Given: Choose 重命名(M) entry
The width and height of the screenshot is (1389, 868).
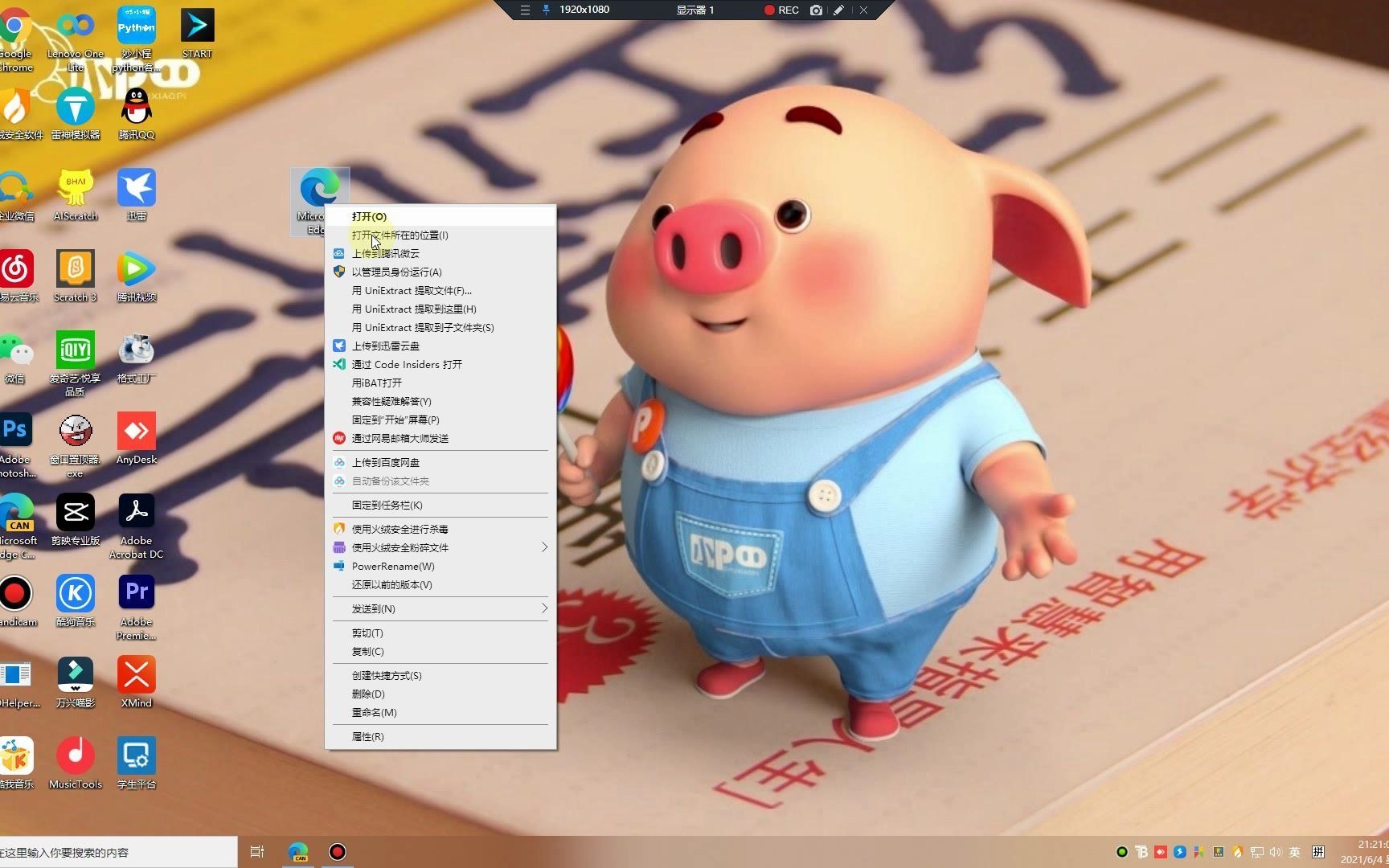Looking at the screenshot, I should coord(440,712).
